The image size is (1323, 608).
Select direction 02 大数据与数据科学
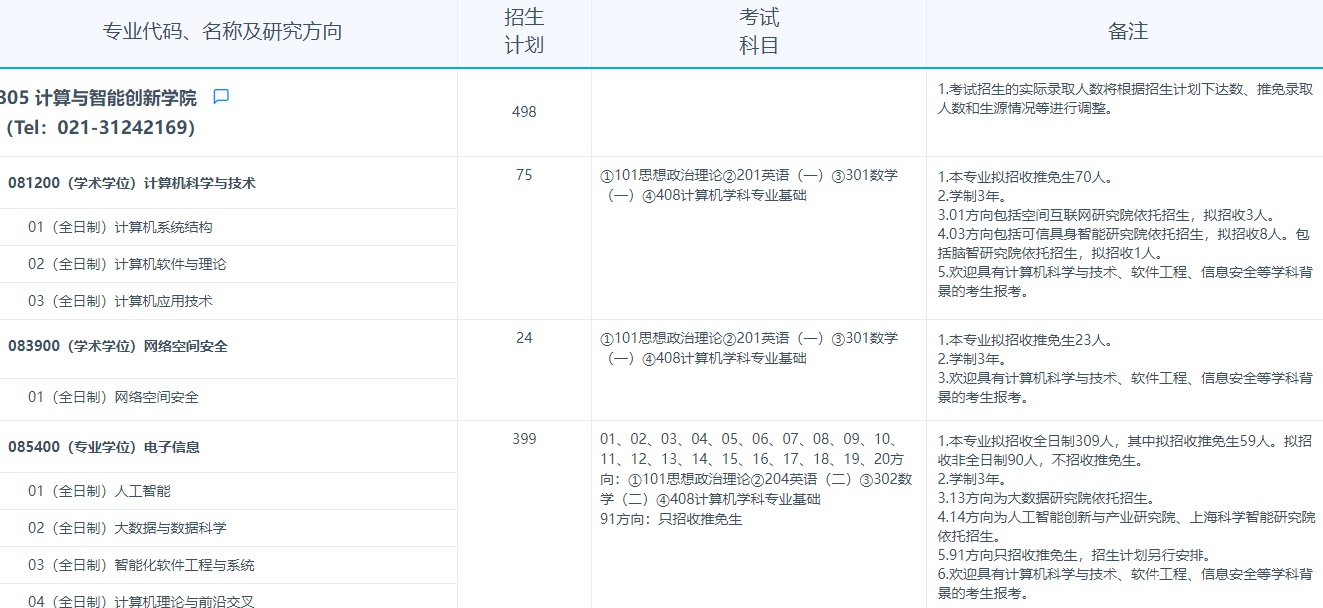pyautogui.click(x=127, y=528)
